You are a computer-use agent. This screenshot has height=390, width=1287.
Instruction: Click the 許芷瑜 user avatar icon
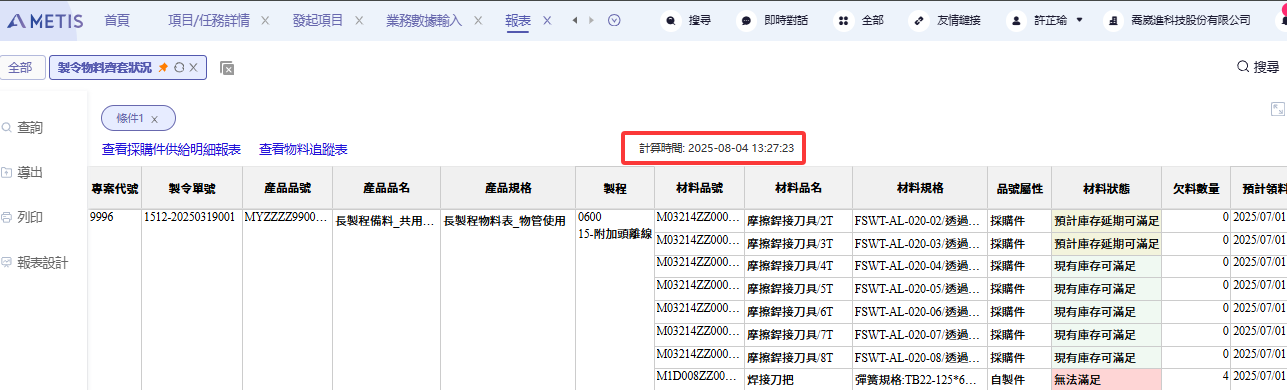click(1017, 20)
